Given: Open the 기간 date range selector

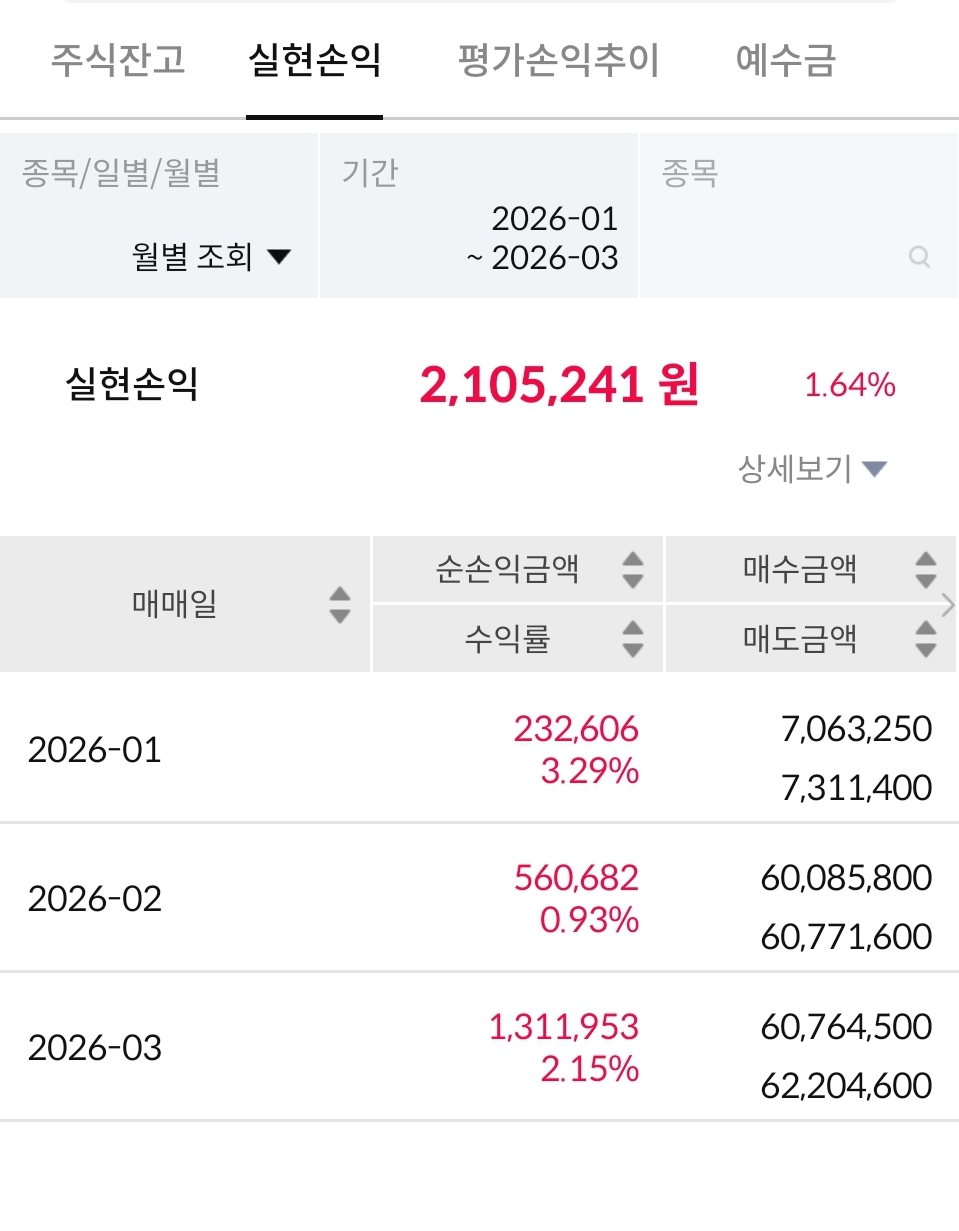Looking at the screenshot, I should point(478,237).
